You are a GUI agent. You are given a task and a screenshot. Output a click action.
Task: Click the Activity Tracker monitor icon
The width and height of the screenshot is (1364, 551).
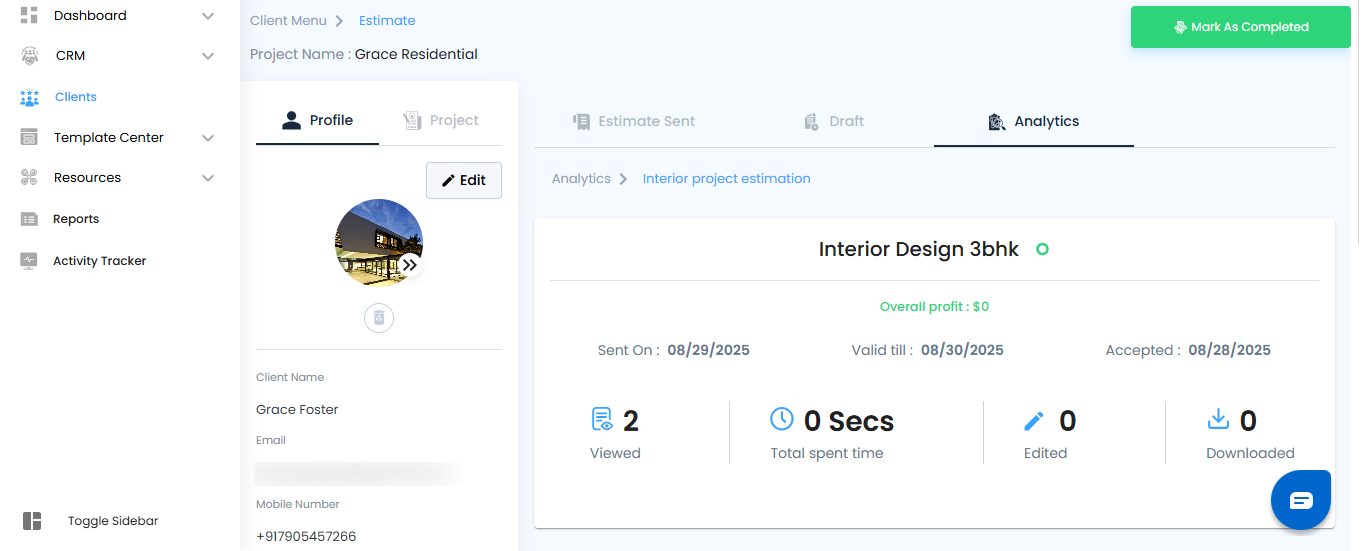pos(29,261)
